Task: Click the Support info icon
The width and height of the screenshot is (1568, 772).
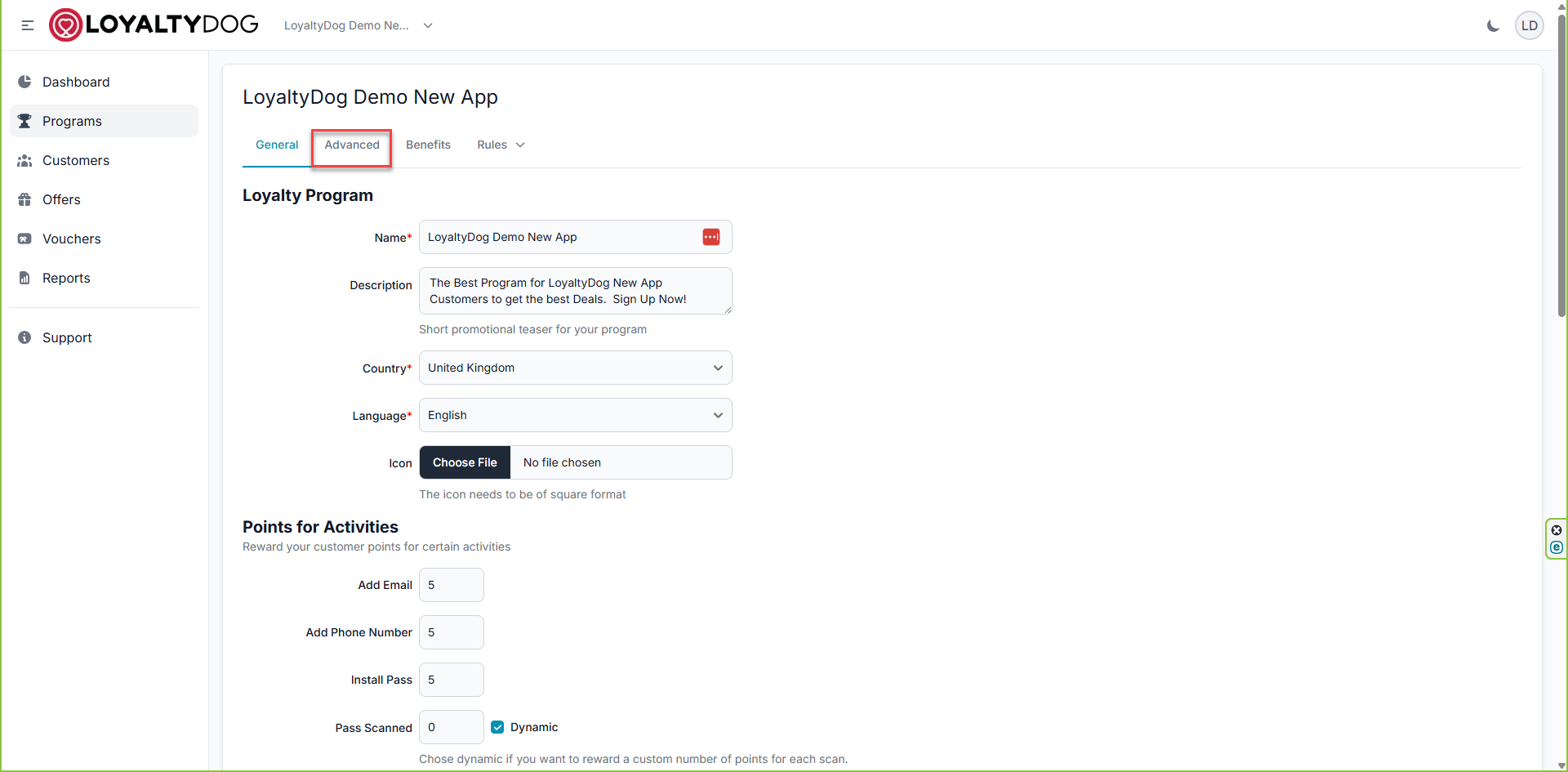Action: coord(24,337)
